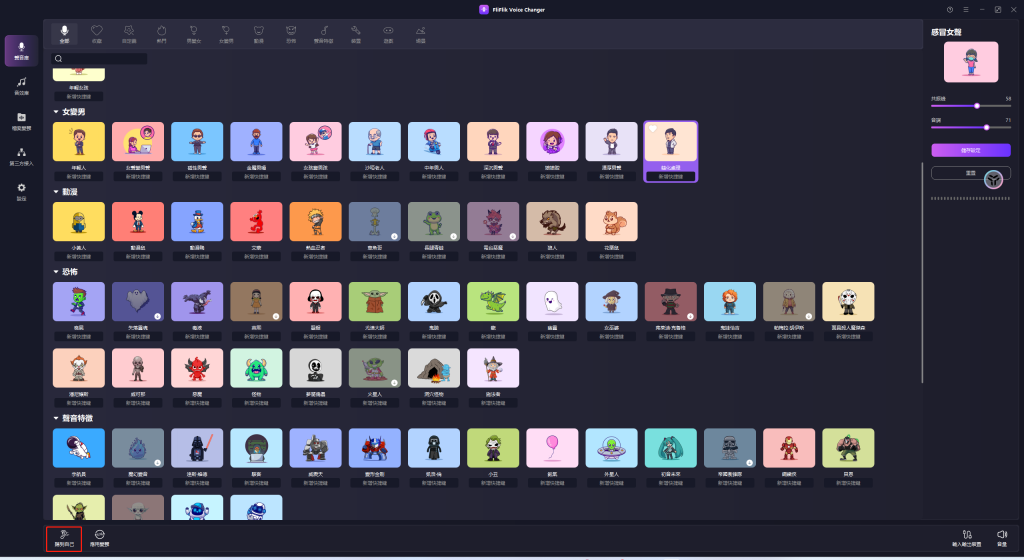Collapse the 女變男 section
1024x560 pixels.
tap(56, 112)
